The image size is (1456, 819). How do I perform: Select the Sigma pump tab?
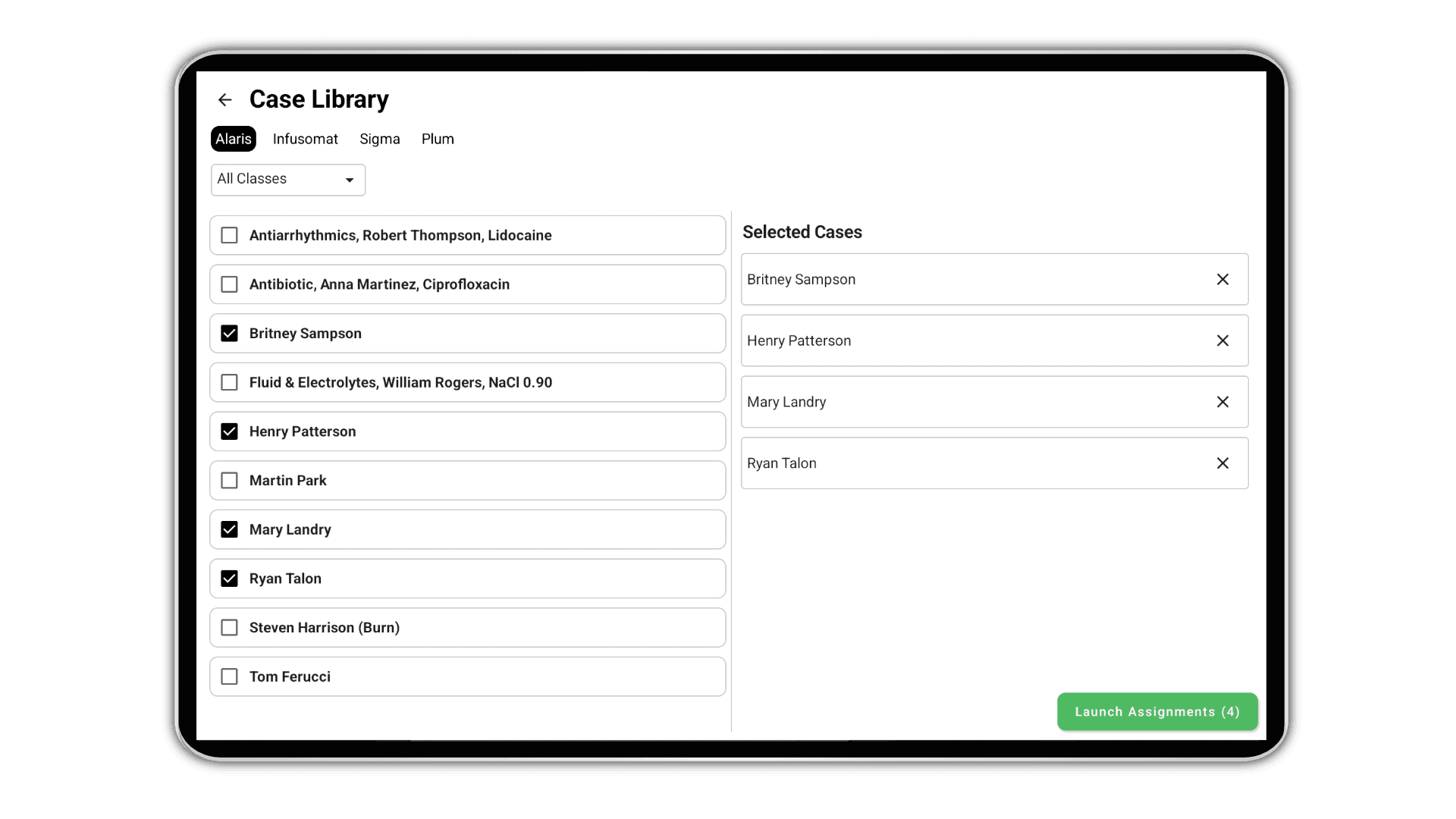[379, 139]
